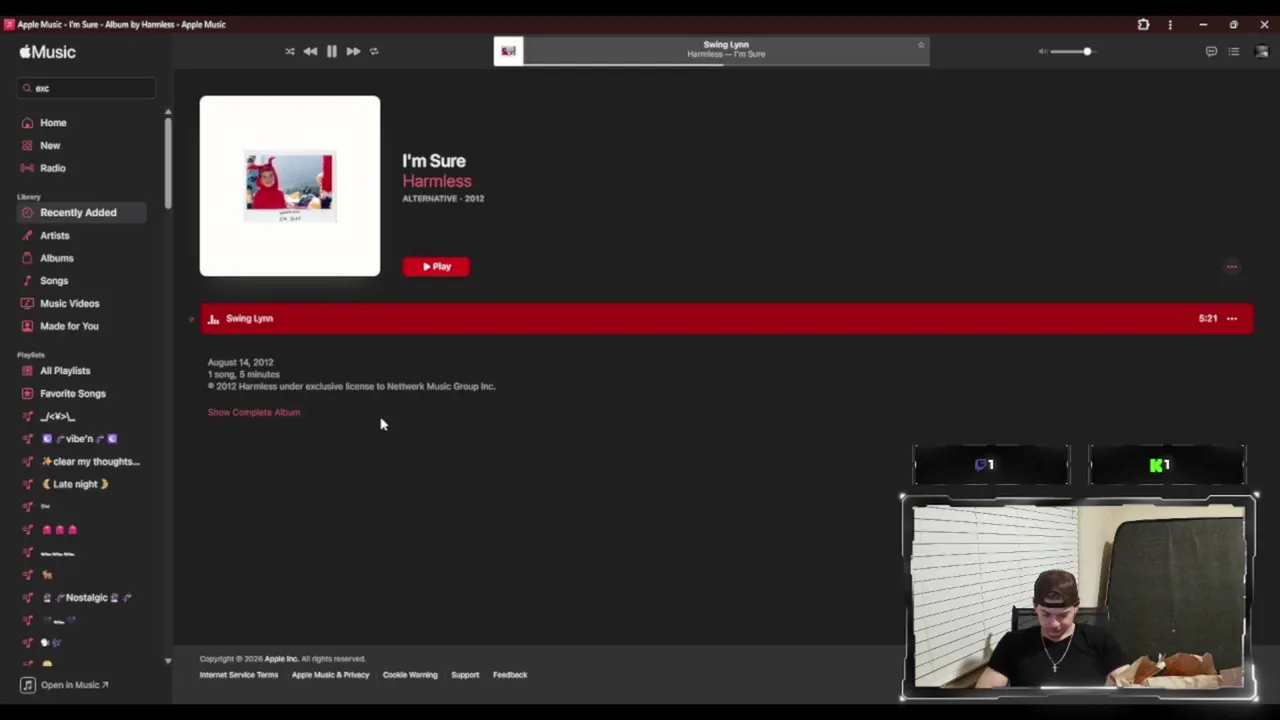Pause the currently playing song
The width and height of the screenshot is (1280, 720).
point(332,51)
